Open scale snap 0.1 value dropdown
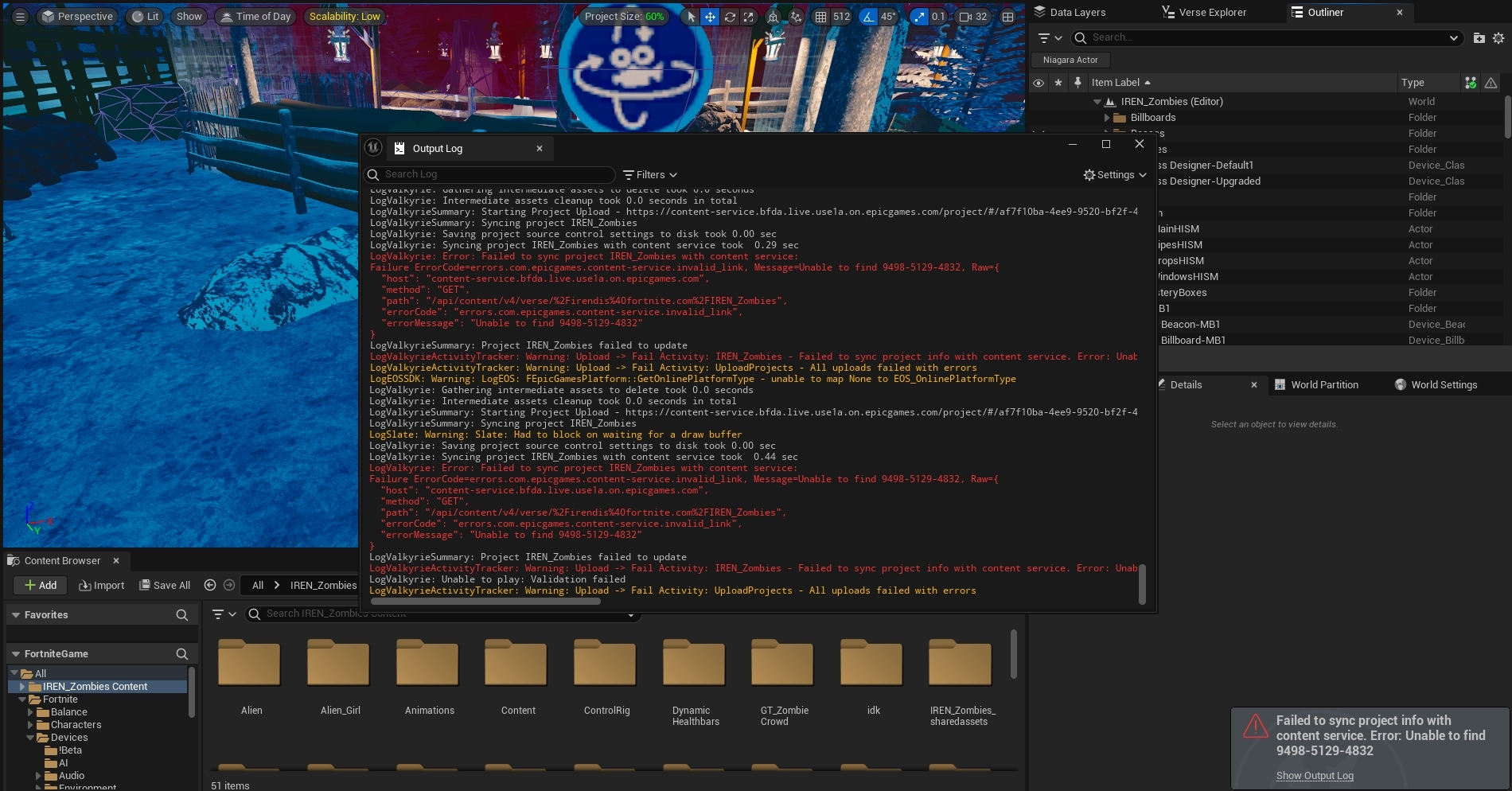1512x791 pixels. (x=939, y=17)
